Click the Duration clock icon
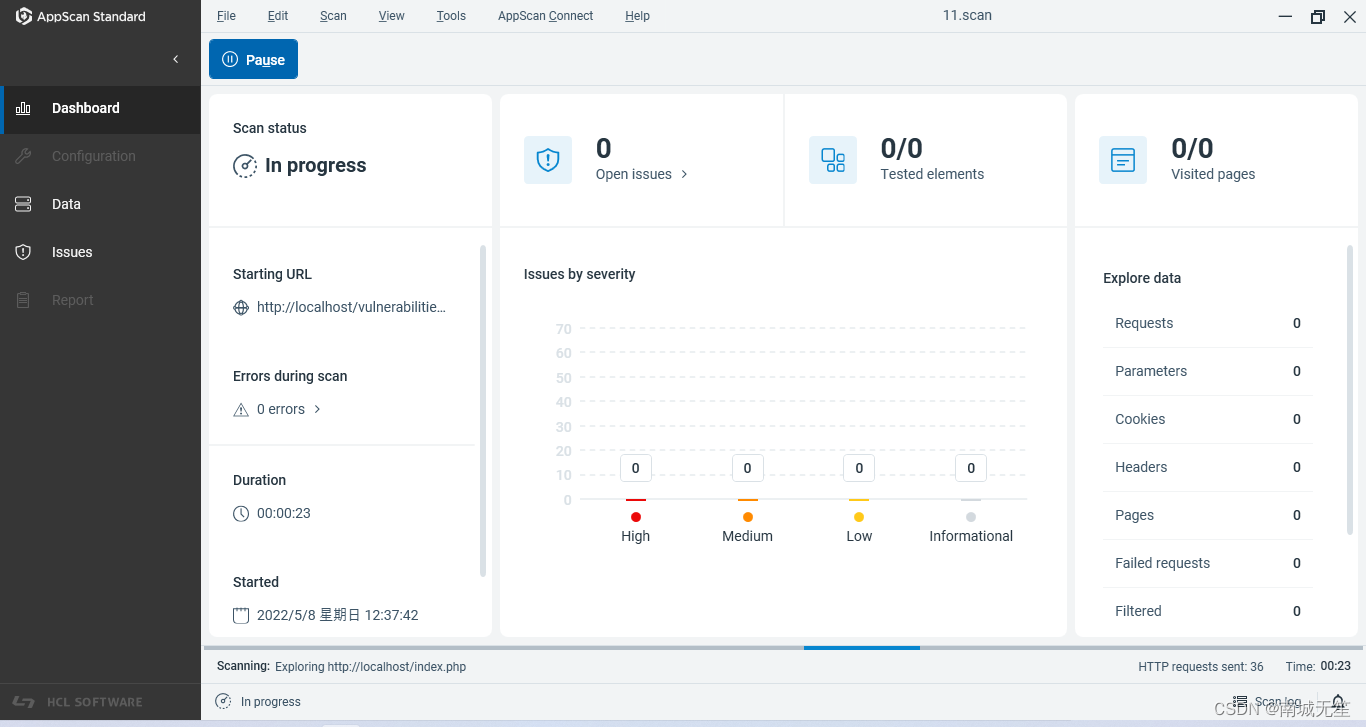Image resolution: width=1366 pixels, height=727 pixels. 241,513
